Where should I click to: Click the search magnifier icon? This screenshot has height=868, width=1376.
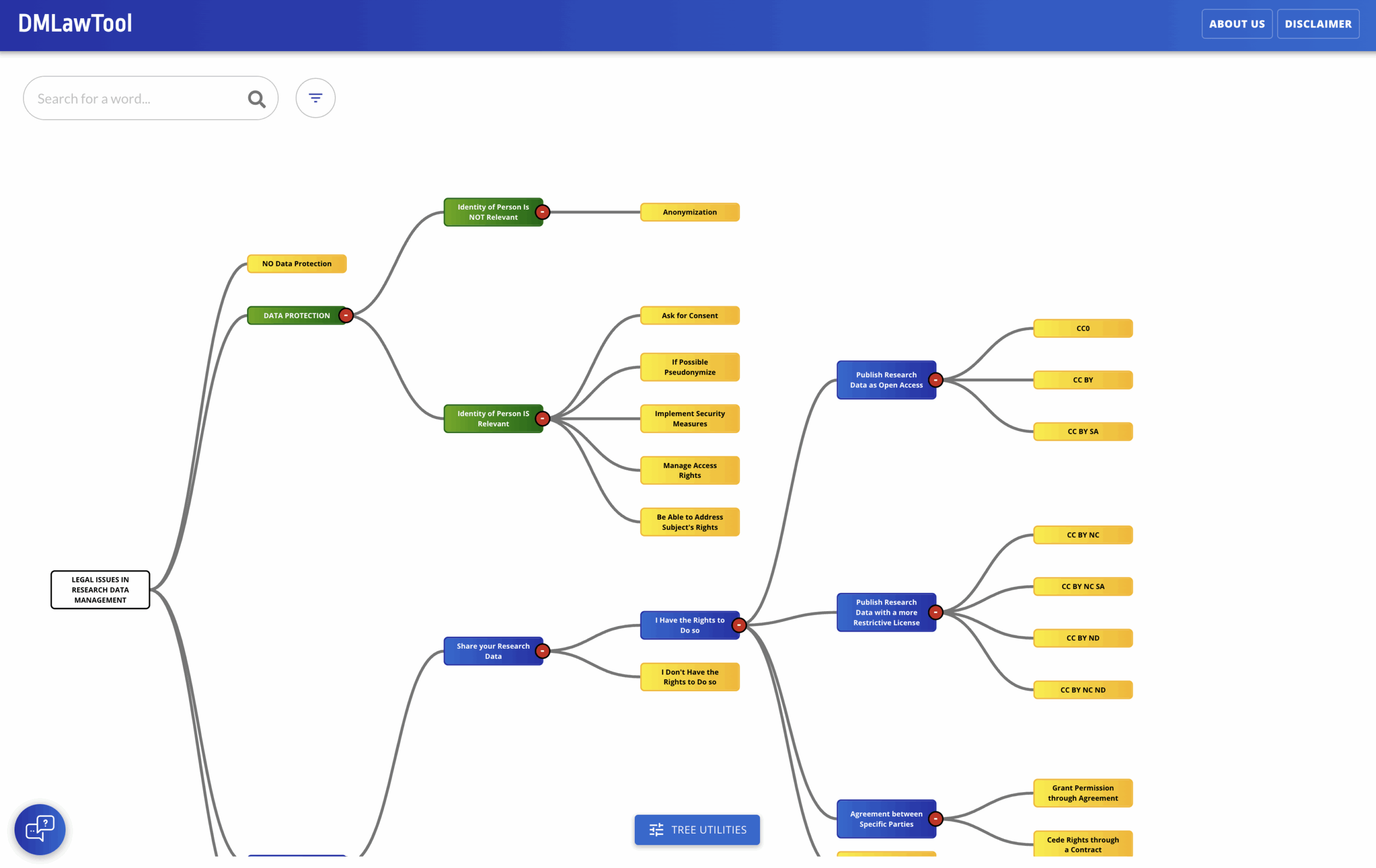(x=256, y=99)
